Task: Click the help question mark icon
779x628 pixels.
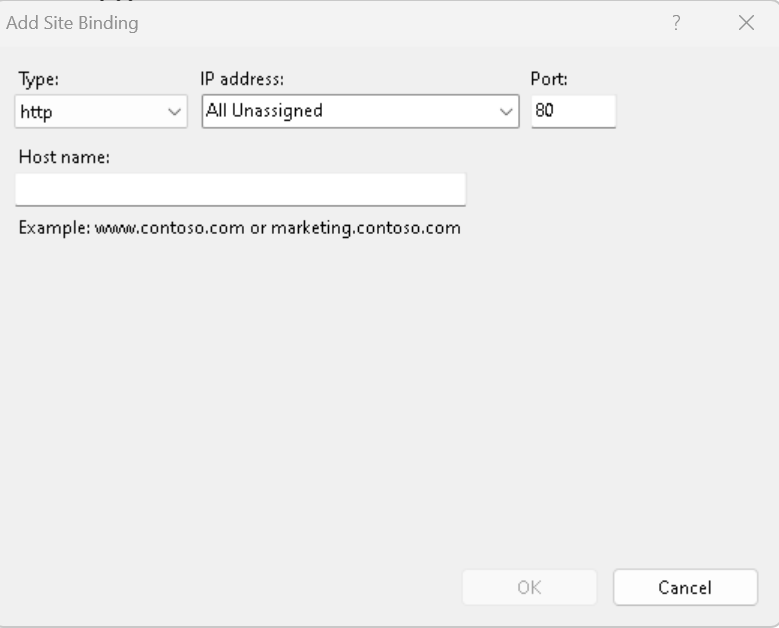Action: pos(677,24)
